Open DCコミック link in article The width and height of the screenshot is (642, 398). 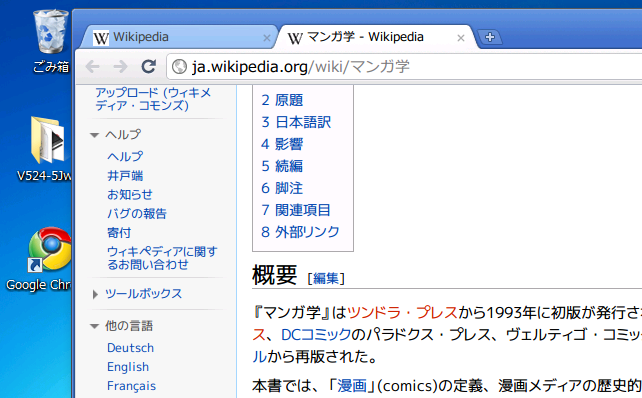316,335
